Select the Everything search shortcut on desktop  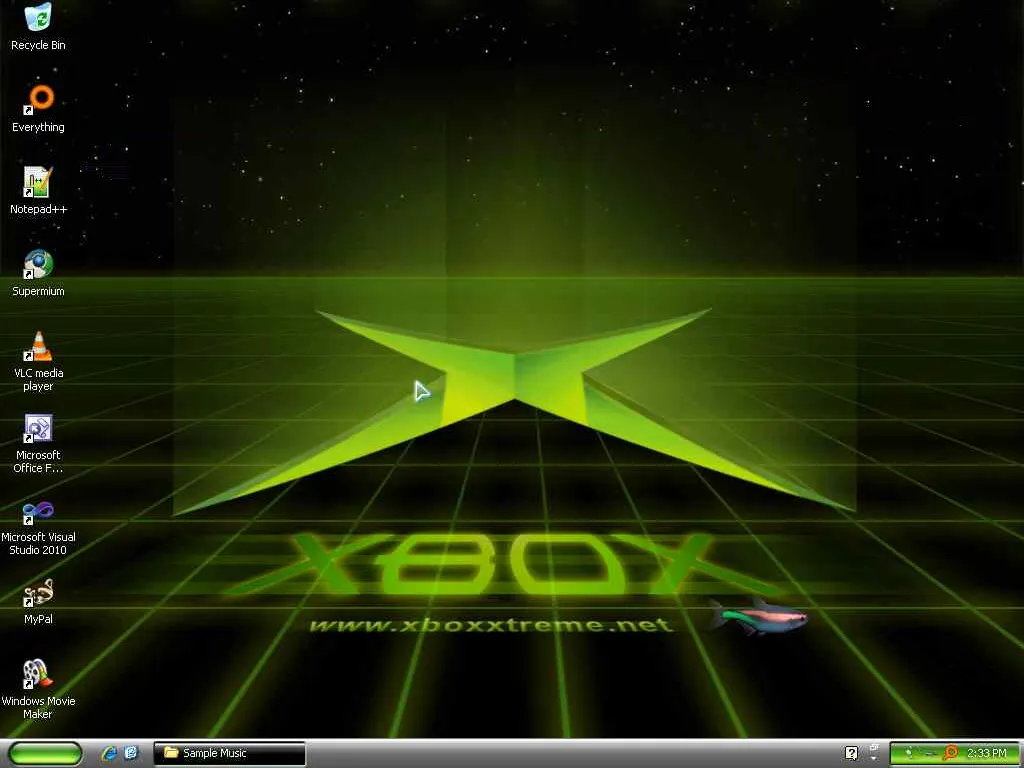click(38, 108)
